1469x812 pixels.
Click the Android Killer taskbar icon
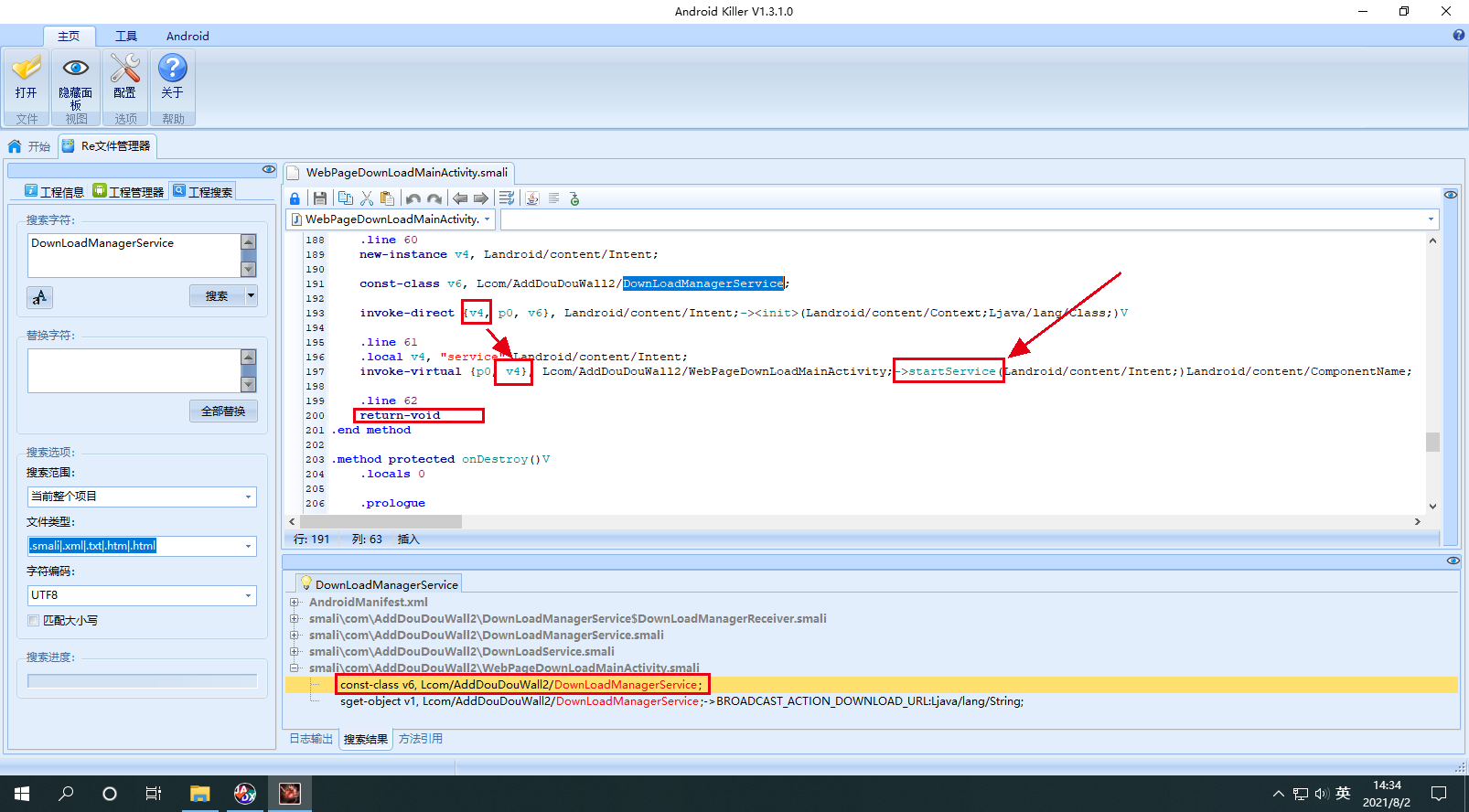[290, 793]
